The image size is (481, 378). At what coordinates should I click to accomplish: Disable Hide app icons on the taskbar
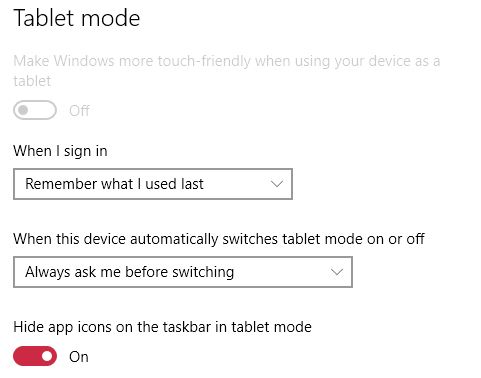pyautogui.click(x=35, y=356)
